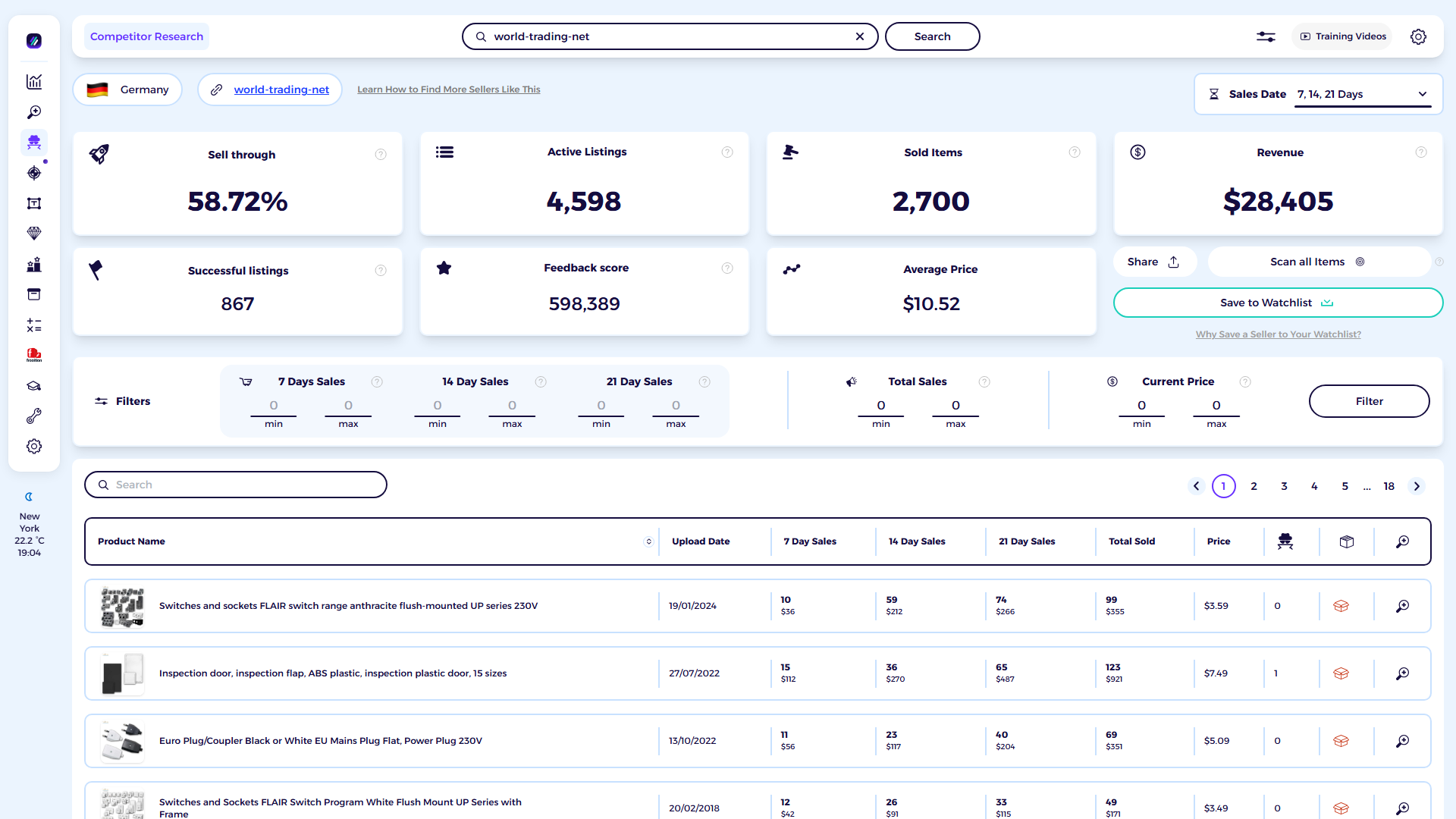Go to page 2 of results
Image resolution: width=1456 pixels, height=819 pixels.
tap(1254, 486)
